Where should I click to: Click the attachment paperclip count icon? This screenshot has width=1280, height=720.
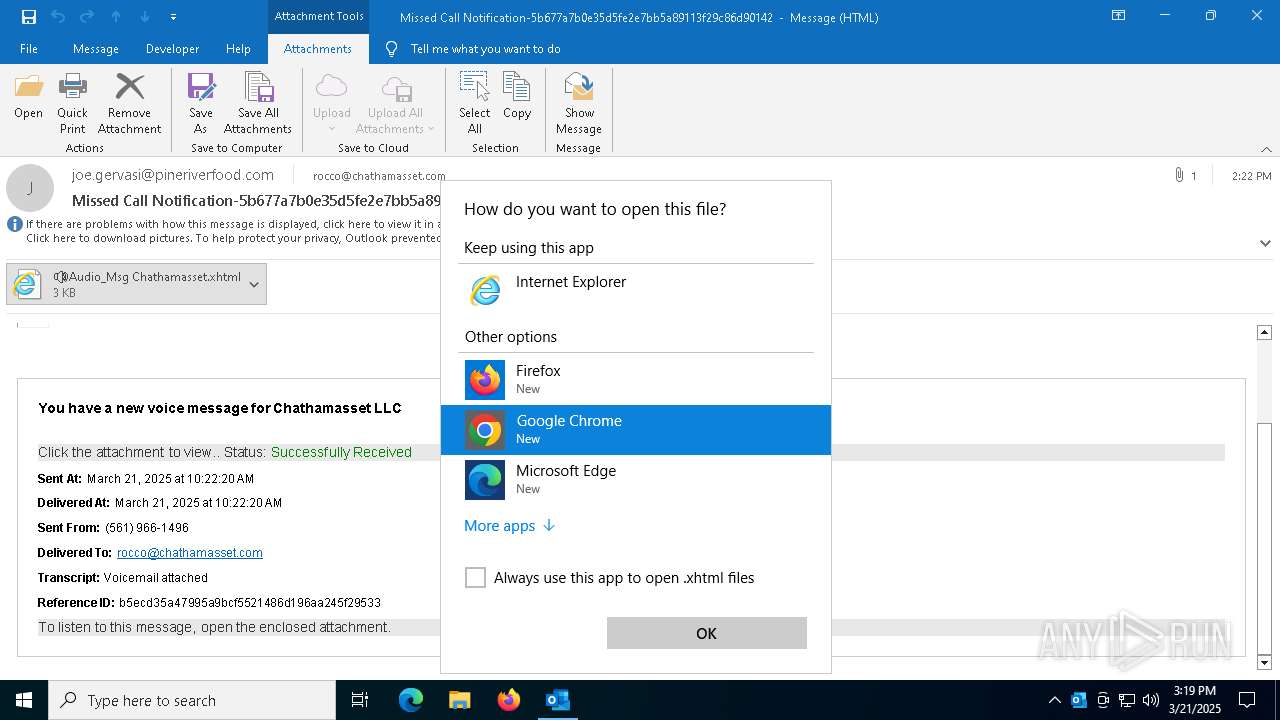(1186, 176)
